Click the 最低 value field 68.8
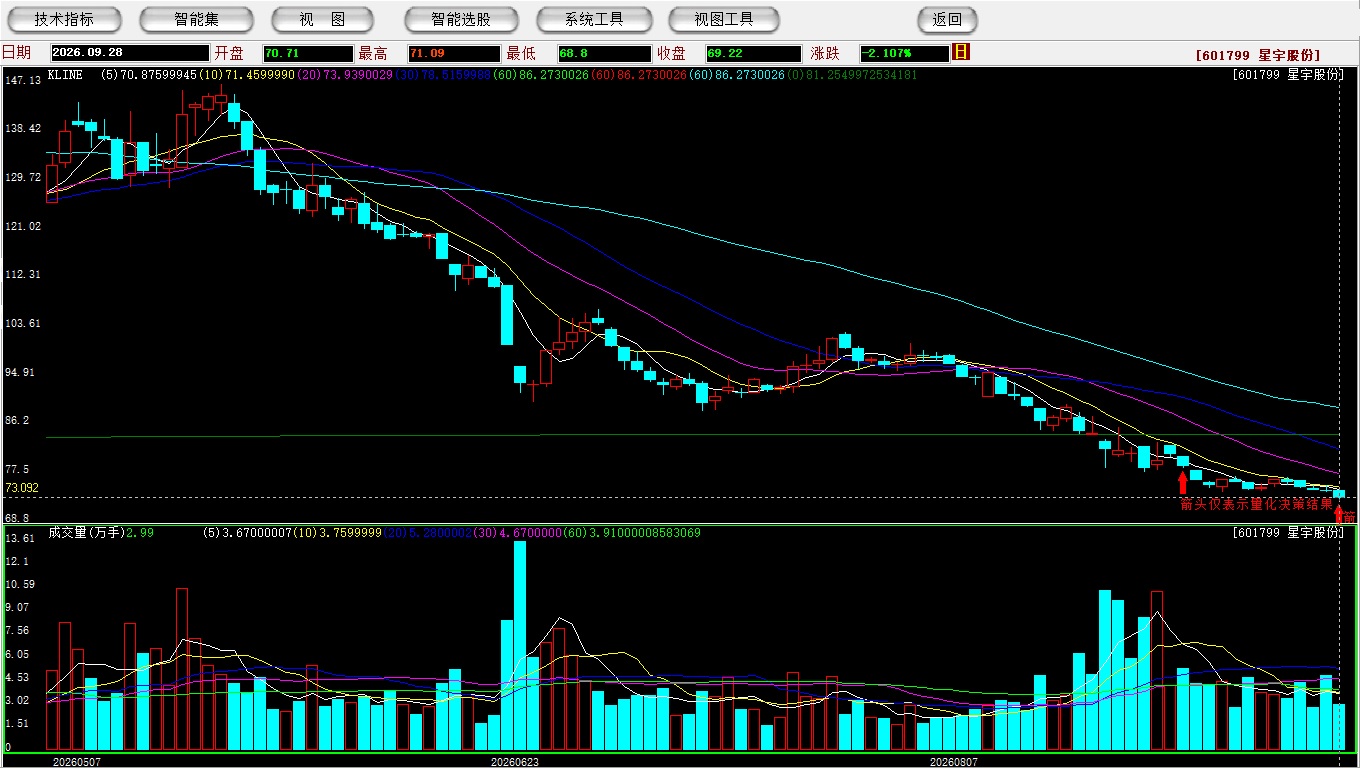 604,53
